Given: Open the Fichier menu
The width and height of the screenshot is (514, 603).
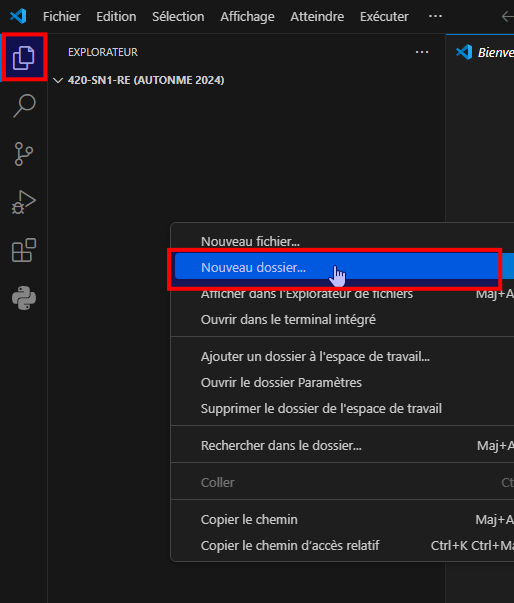Looking at the screenshot, I should [x=62, y=17].
